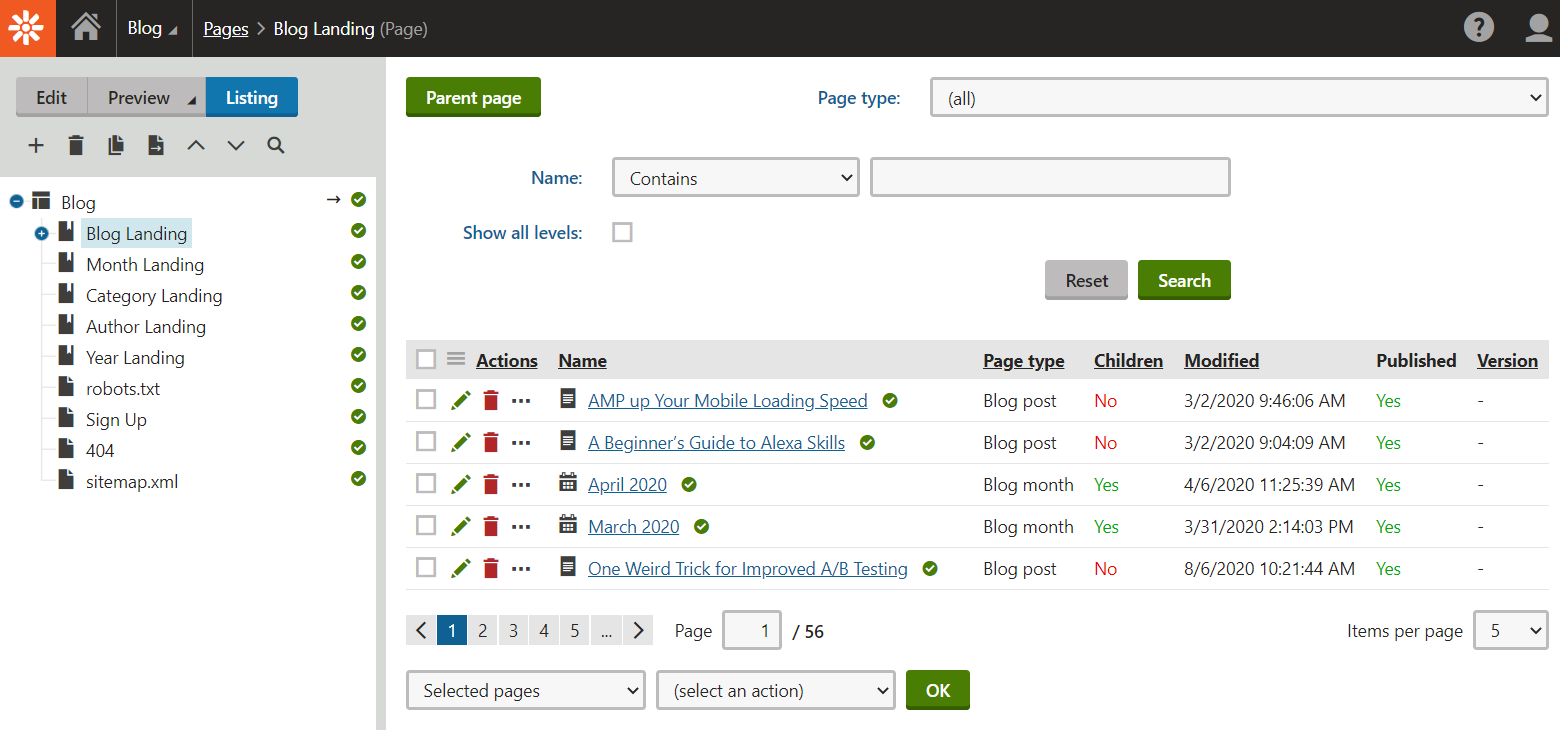Screen dimensions: 1560x730
Task: Move page down using the down arrow icon
Action: pyautogui.click(x=235, y=145)
